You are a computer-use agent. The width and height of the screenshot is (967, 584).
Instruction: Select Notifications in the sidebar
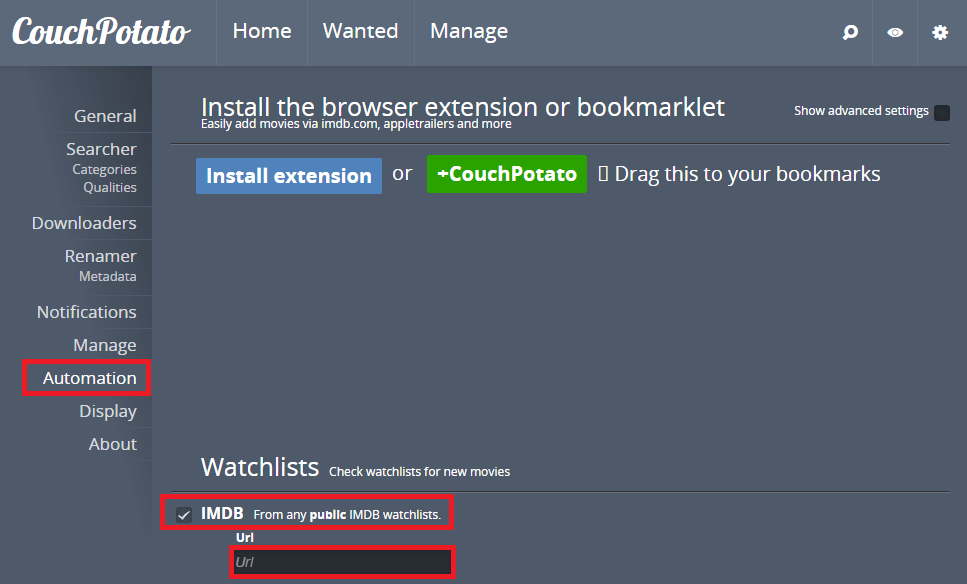(87, 312)
